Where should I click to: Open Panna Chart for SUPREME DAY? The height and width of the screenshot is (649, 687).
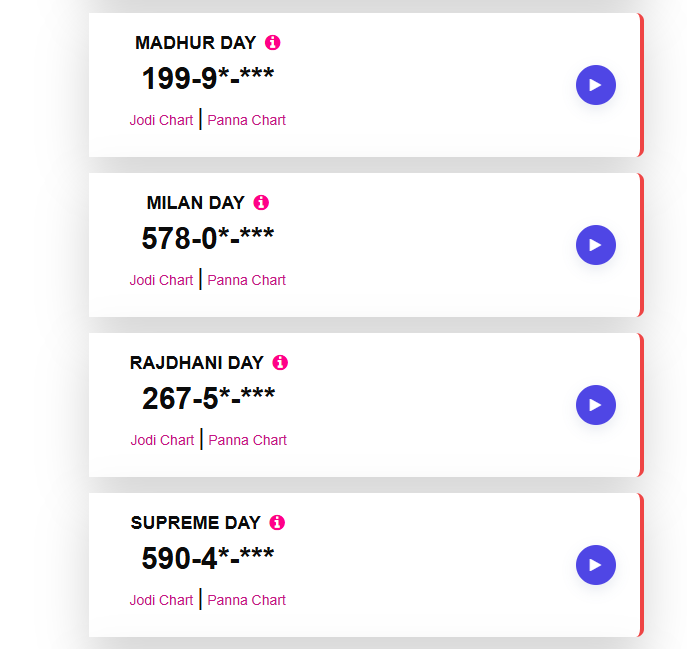coord(246,600)
